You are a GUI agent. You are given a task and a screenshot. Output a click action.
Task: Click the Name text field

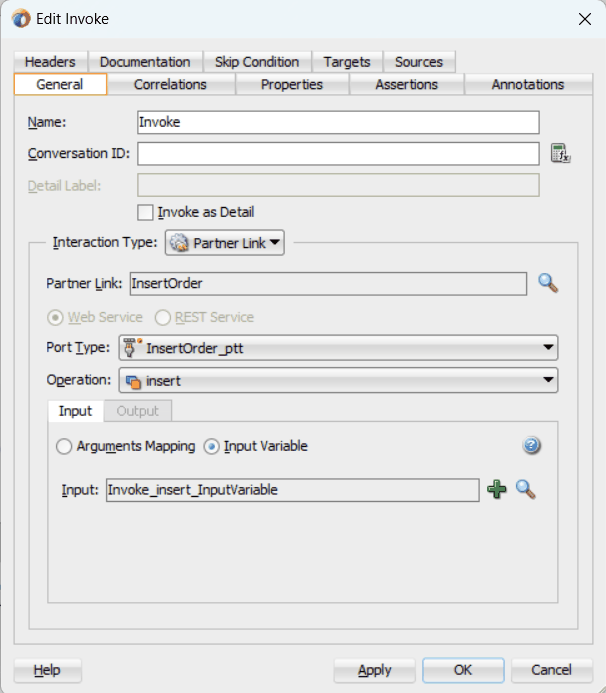[x=338, y=122]
